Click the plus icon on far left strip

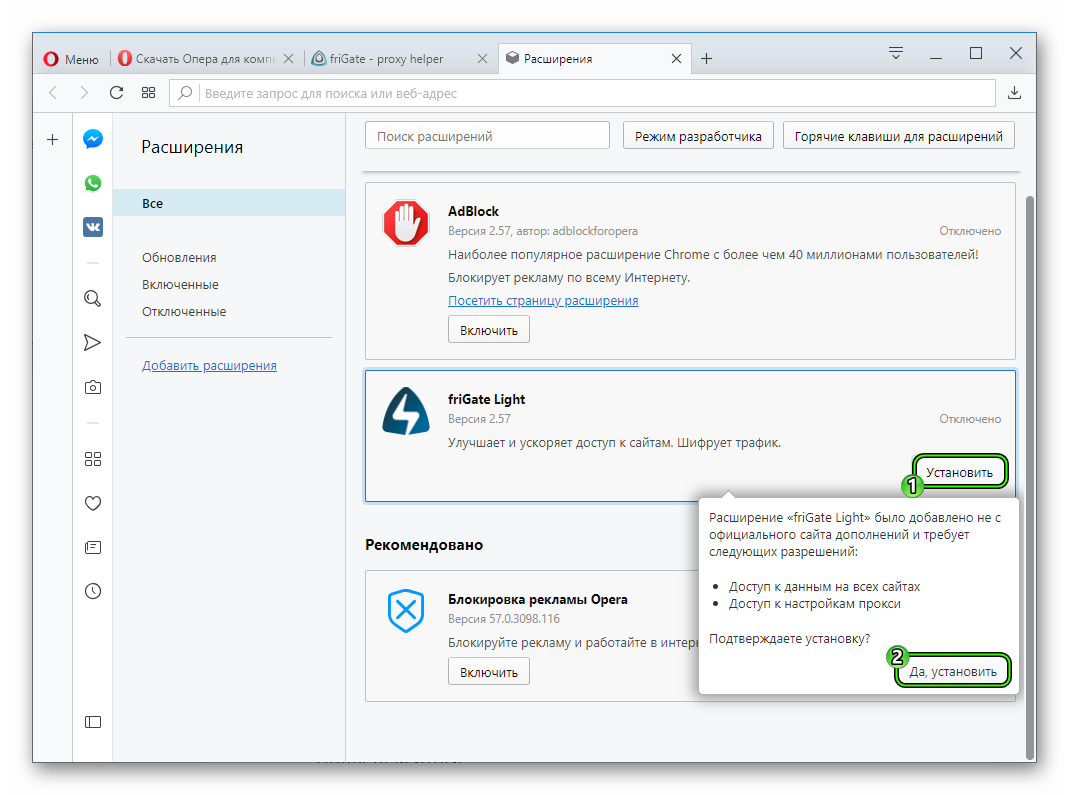[52, 140]
